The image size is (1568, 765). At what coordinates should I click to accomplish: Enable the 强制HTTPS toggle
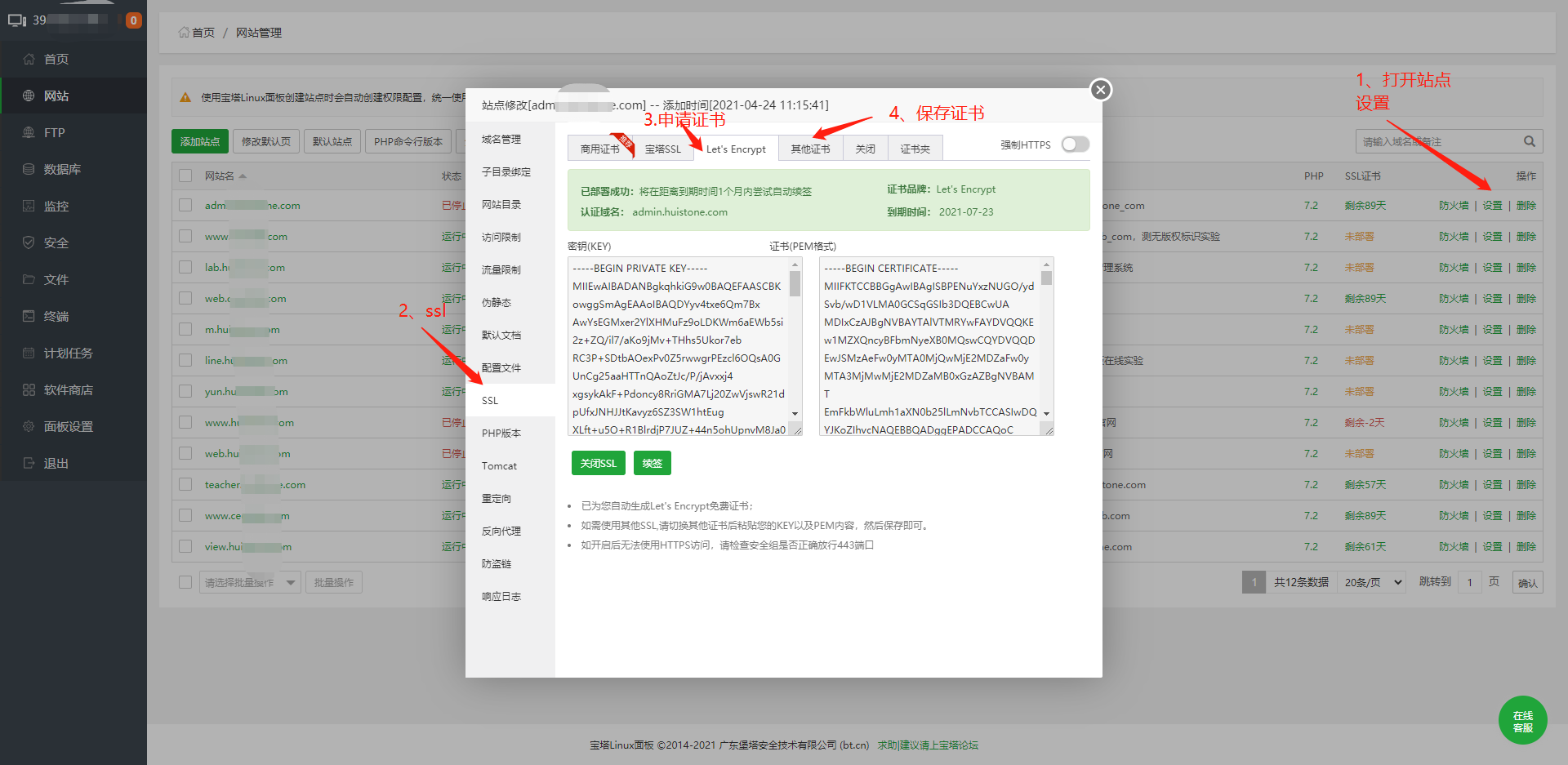1074,144
